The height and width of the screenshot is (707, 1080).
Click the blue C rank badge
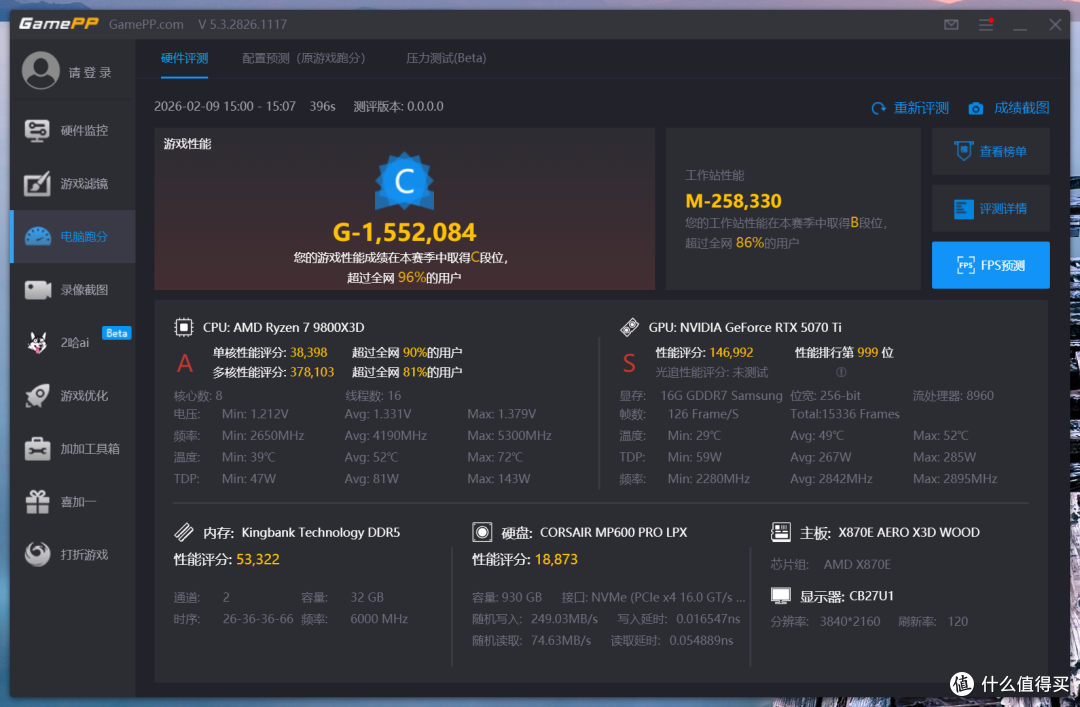[404, 181]
